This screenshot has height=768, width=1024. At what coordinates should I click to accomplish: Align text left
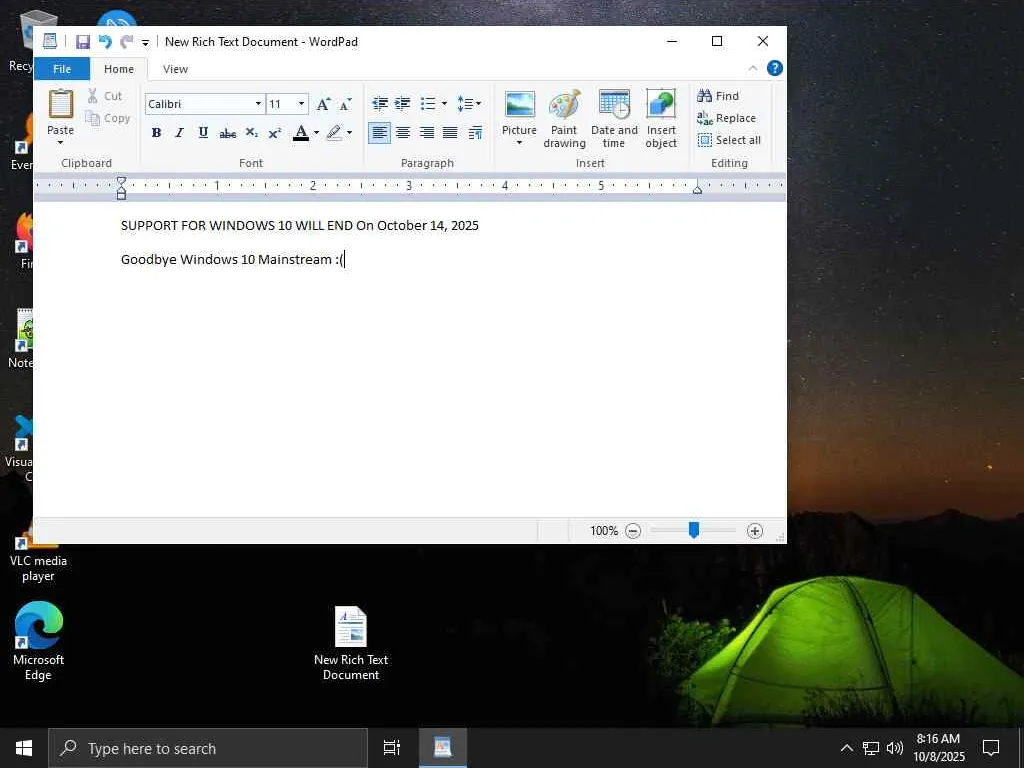coord(379,133)
